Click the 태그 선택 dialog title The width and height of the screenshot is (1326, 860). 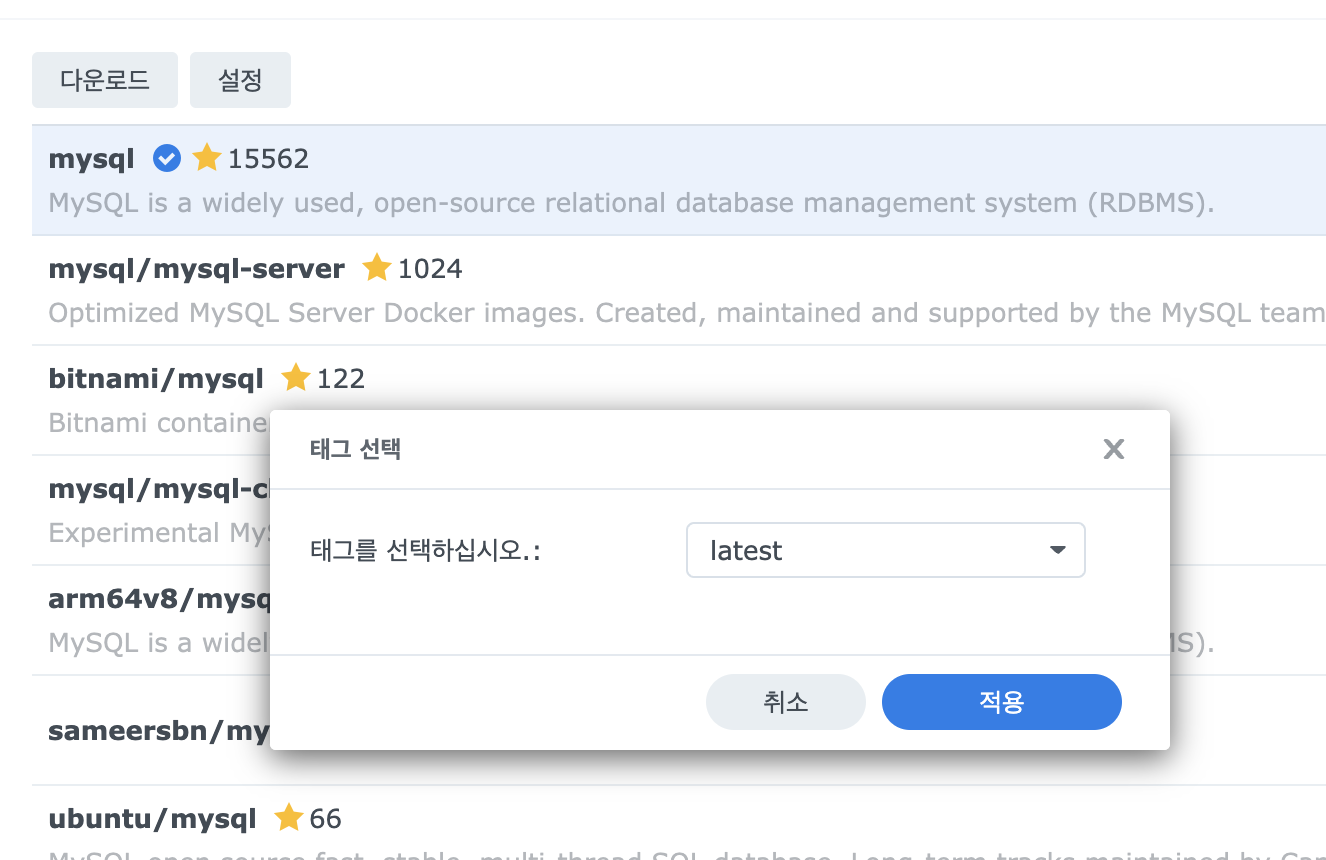pos(355,449)
